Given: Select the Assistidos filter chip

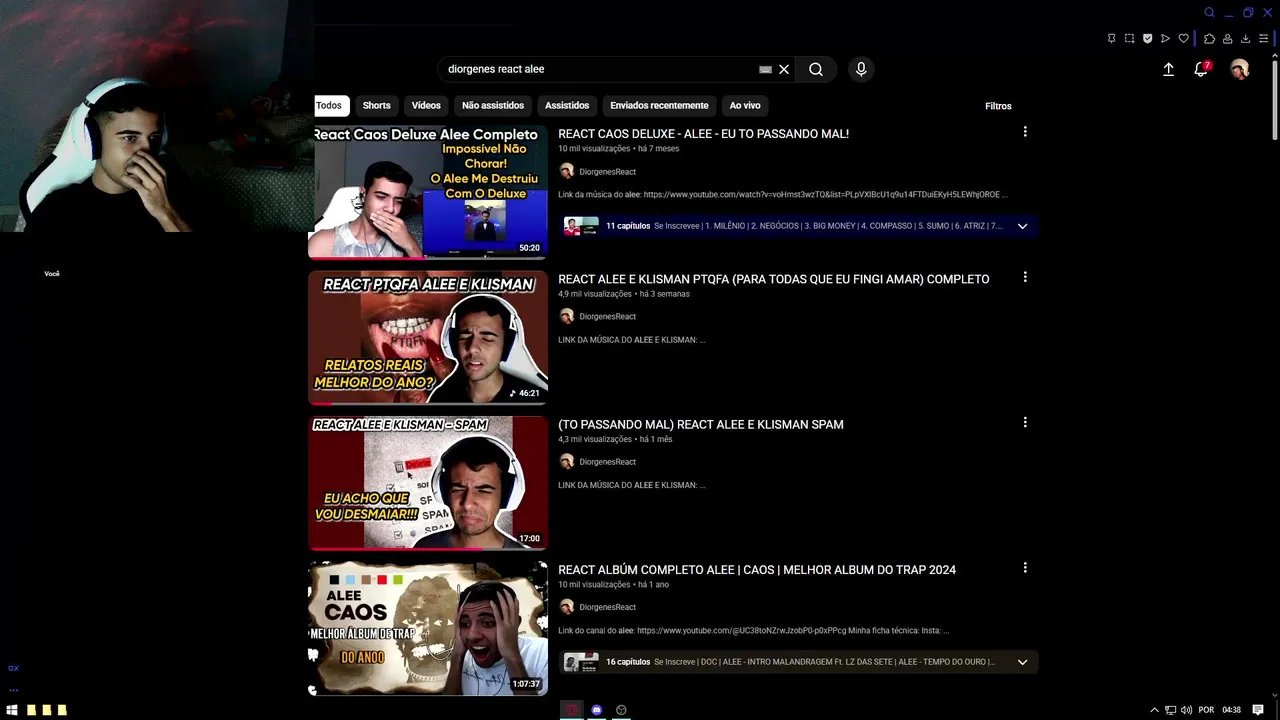Looking at the screenshot, I should coord(567,105).
